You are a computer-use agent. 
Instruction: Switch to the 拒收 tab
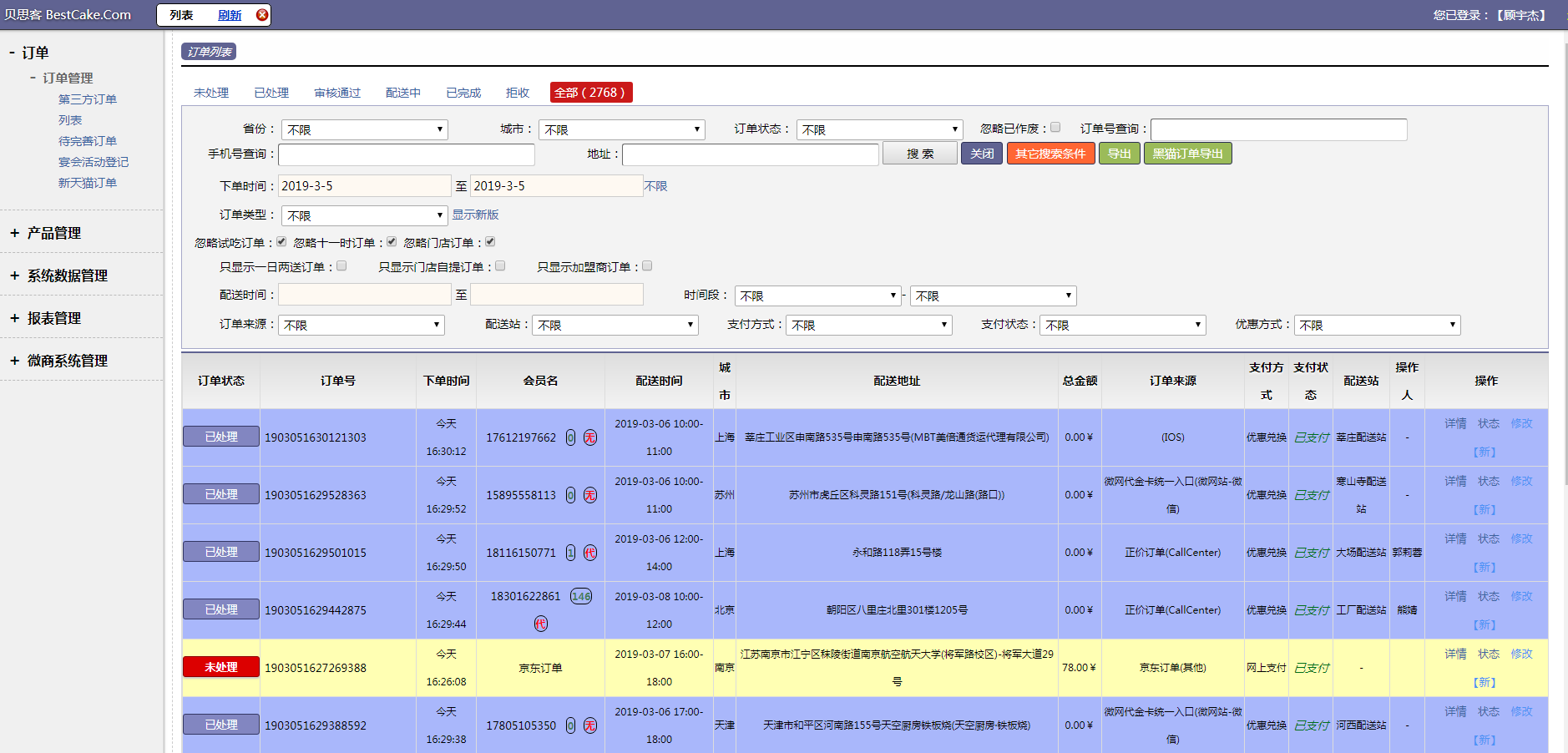(518, 93)
